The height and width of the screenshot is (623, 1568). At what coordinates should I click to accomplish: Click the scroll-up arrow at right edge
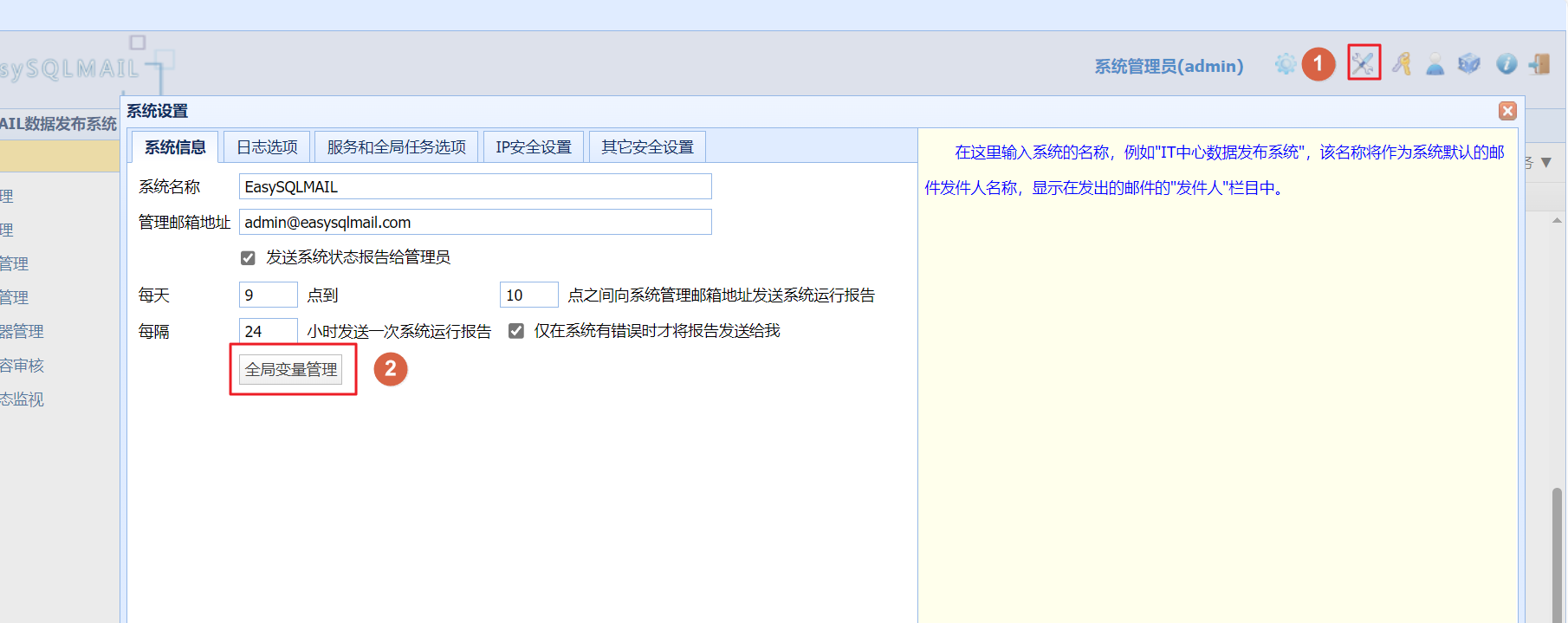pyautogui.click(x=1557, y=221)
